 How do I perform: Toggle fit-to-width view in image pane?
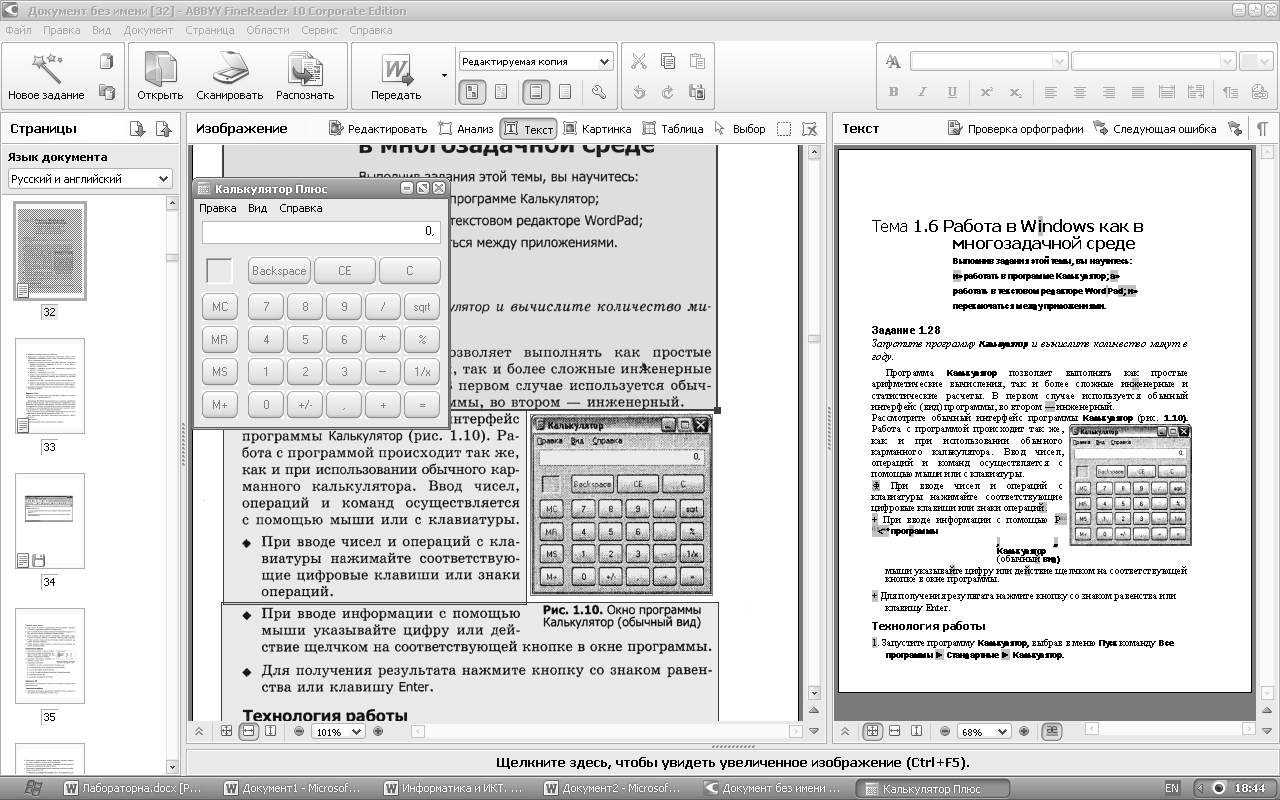coord(250,731)
